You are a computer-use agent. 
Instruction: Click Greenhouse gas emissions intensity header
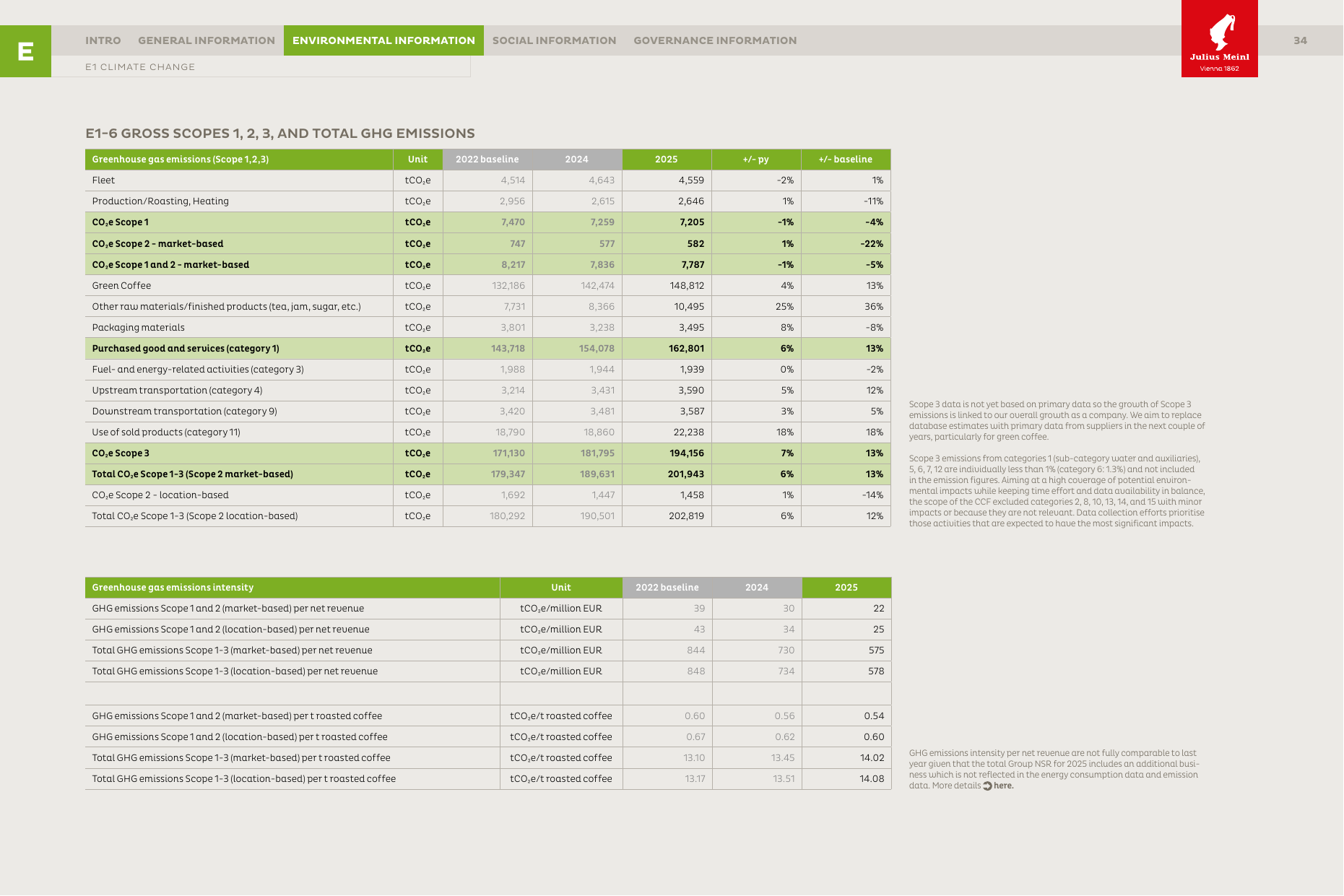tap(173, 588)
